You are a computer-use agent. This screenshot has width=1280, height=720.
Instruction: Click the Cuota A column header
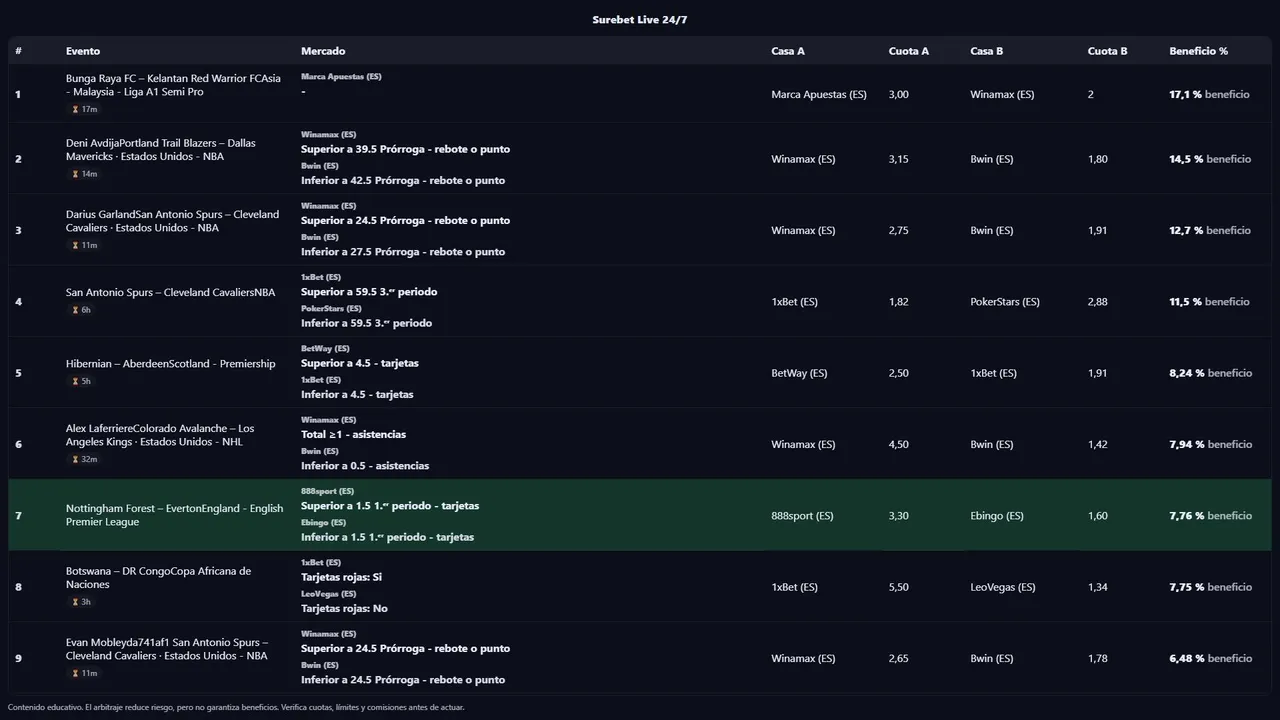[908, 51]
